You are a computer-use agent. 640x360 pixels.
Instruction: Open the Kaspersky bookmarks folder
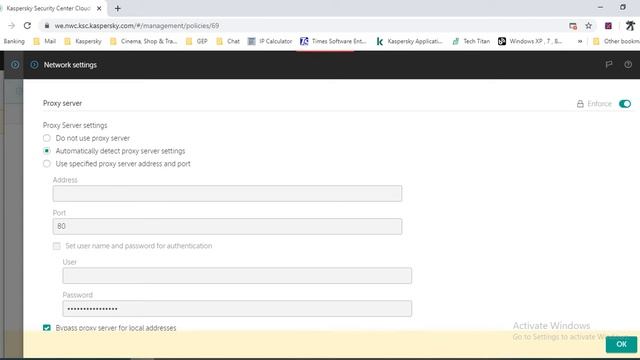coord(83,41)
